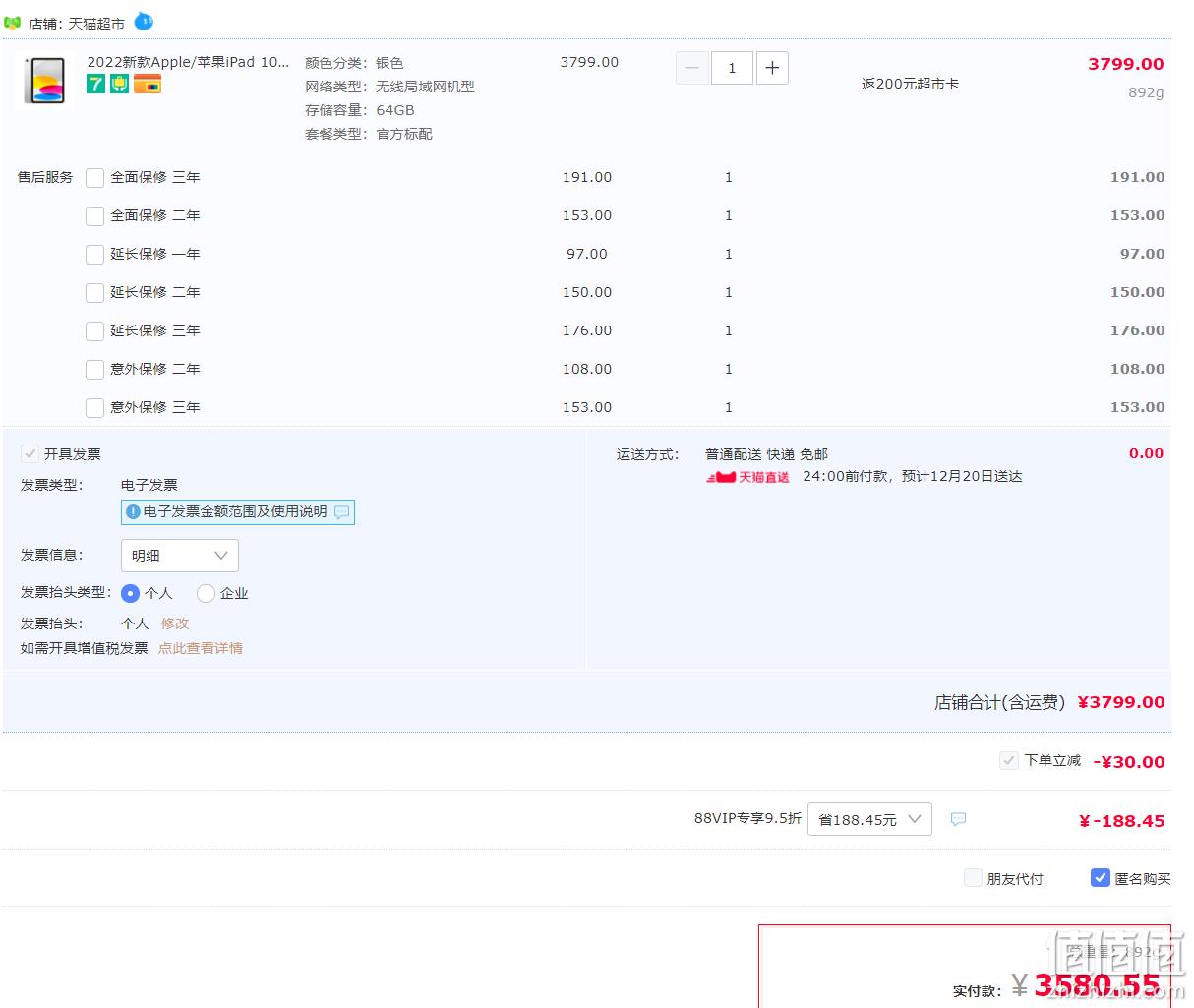Check 意外保修 二年 warranty option

[94, 370]
